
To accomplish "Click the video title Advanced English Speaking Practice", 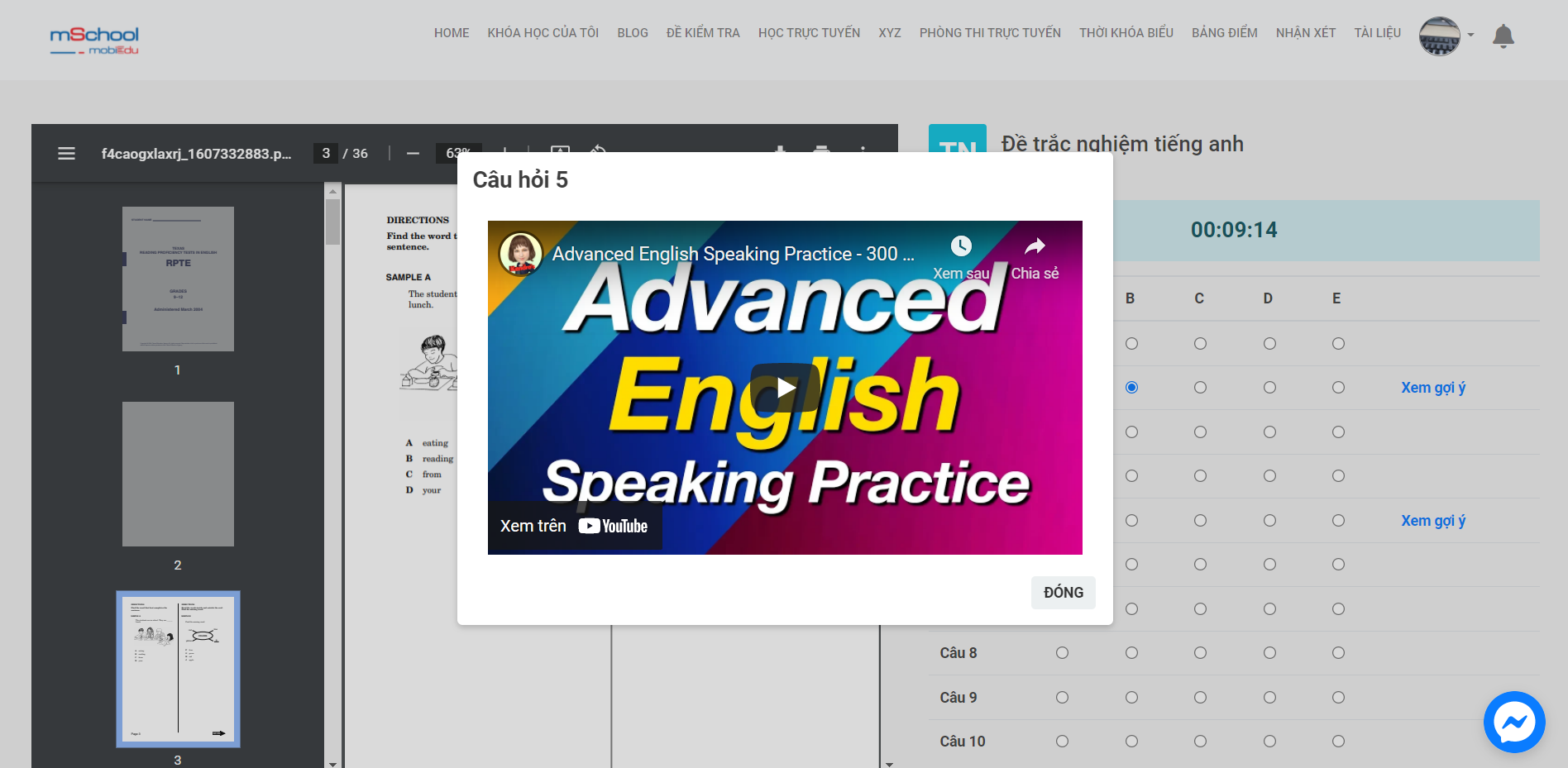I will [733, 254].
